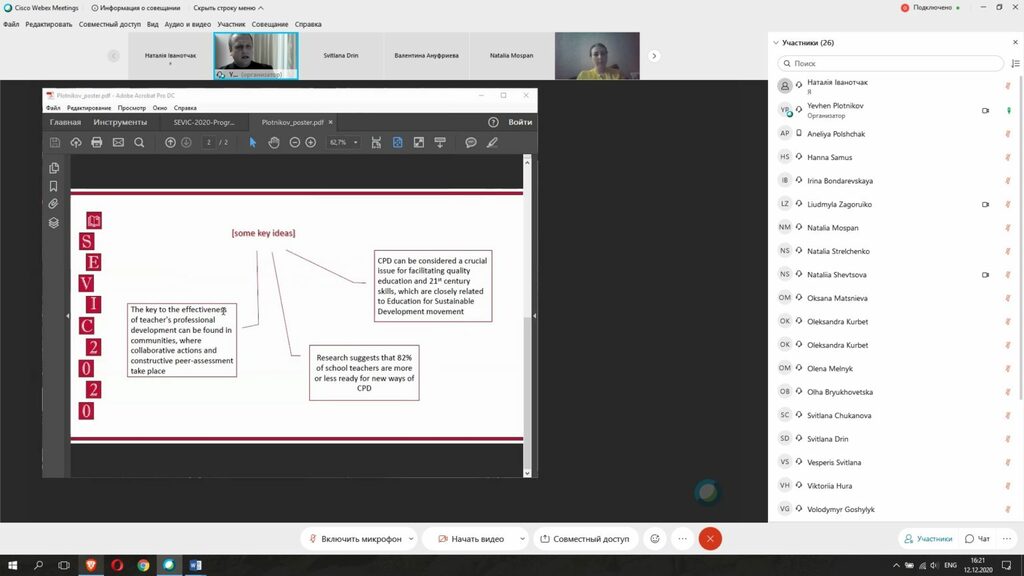The height and width of the screenshot is (576, 1024).
Task: Click the add comment bubble icon
Action: pyautogui.click(x=471, y=142)
